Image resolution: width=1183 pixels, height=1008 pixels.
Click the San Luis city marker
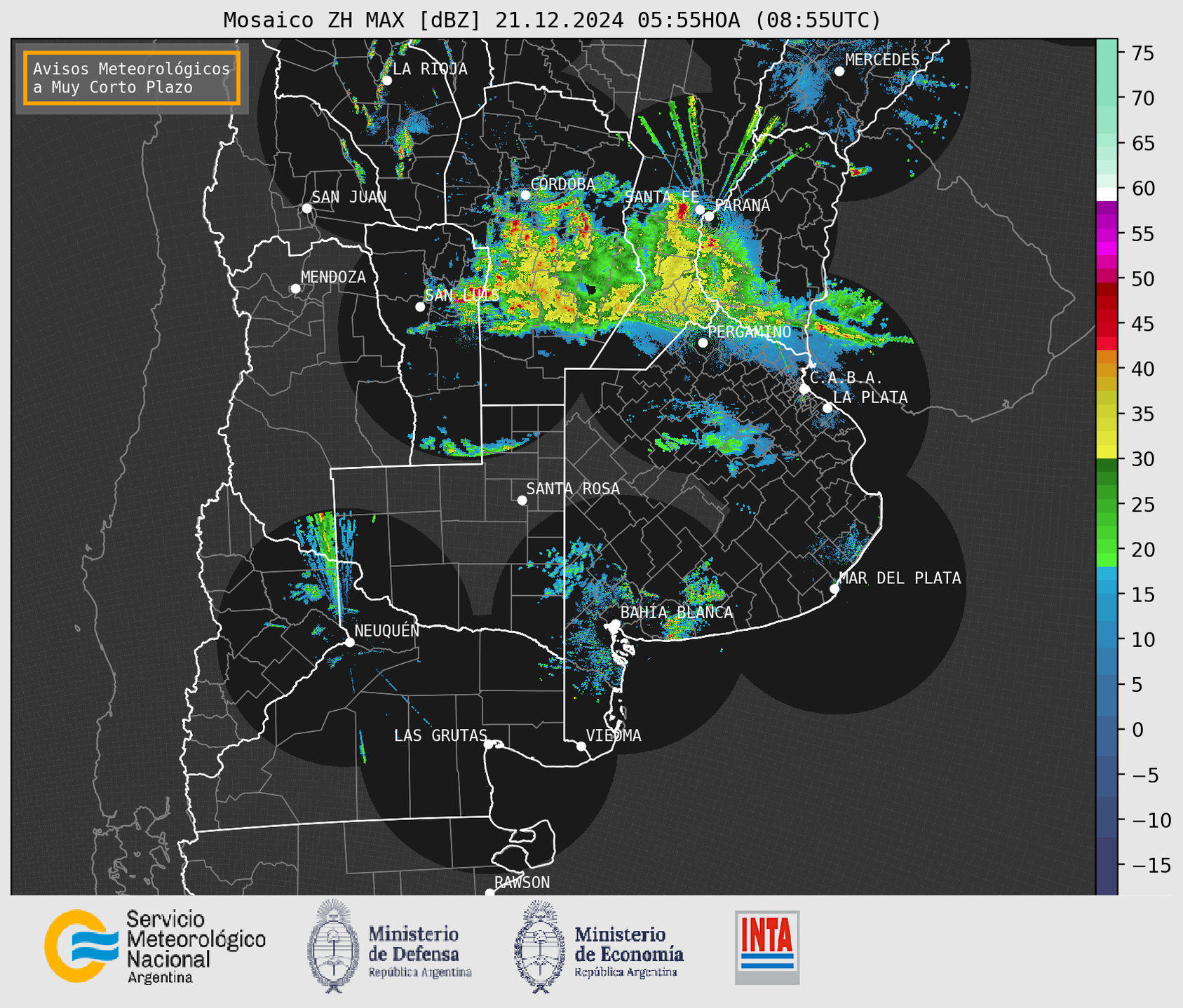pos(420,307)
